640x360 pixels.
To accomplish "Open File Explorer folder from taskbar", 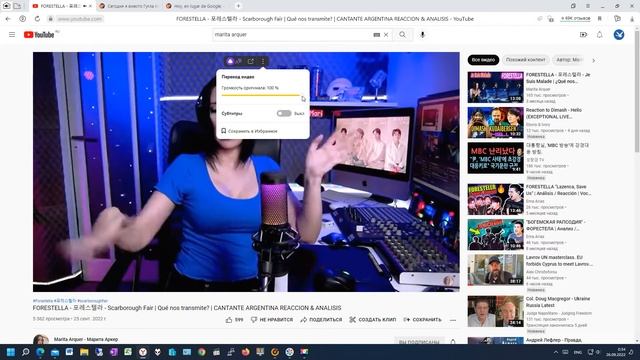I will [x=84, y=352].
